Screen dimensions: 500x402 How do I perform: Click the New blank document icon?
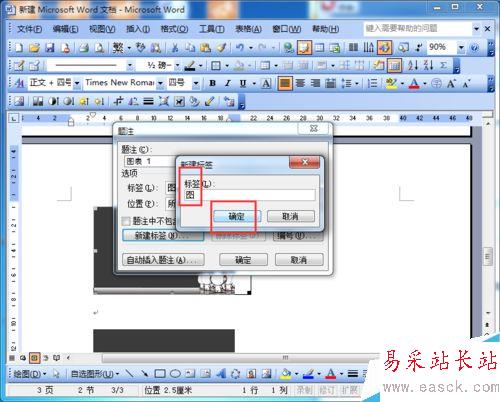[19, 48]
